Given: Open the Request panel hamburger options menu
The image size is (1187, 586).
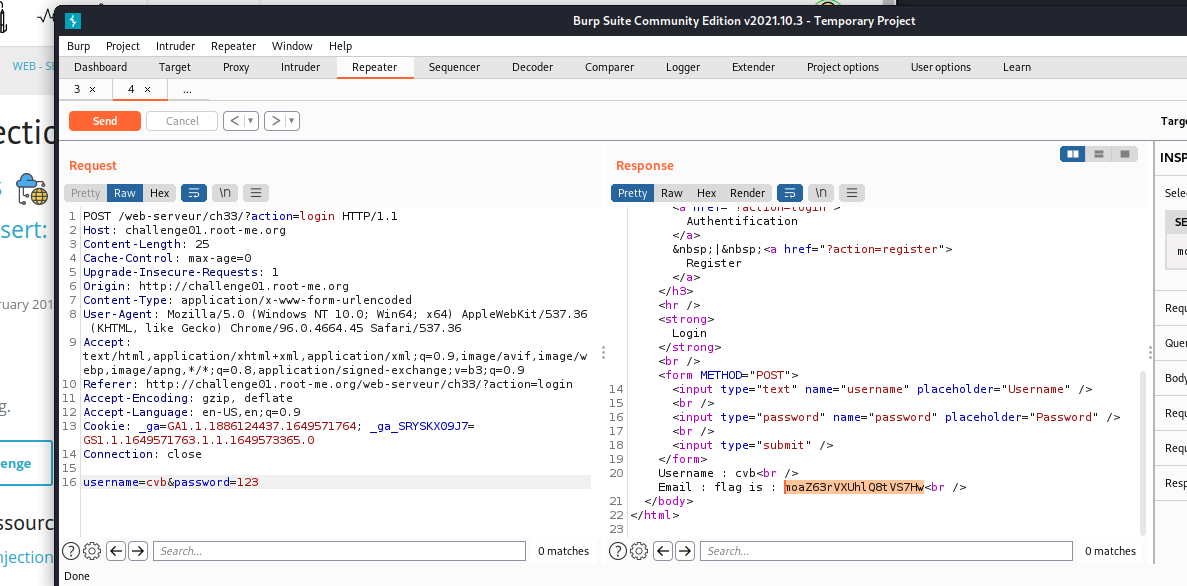Looking at the screenshot, I should point(256,193).
